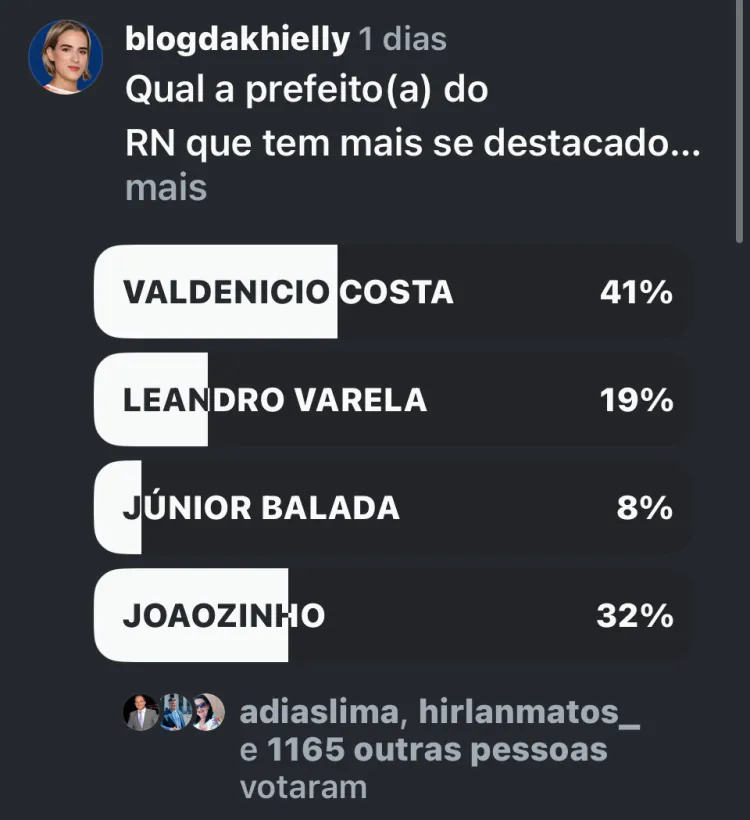Click the '1 dias' timestamp
The image size is (750, 820).
pos(403,39)
